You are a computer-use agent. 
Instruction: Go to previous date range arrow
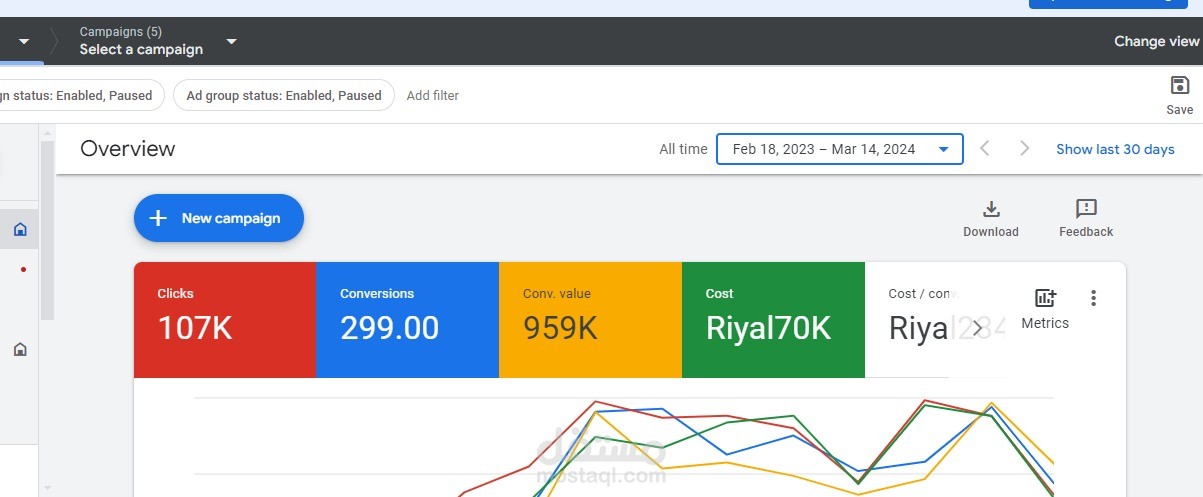coord(985,149)
